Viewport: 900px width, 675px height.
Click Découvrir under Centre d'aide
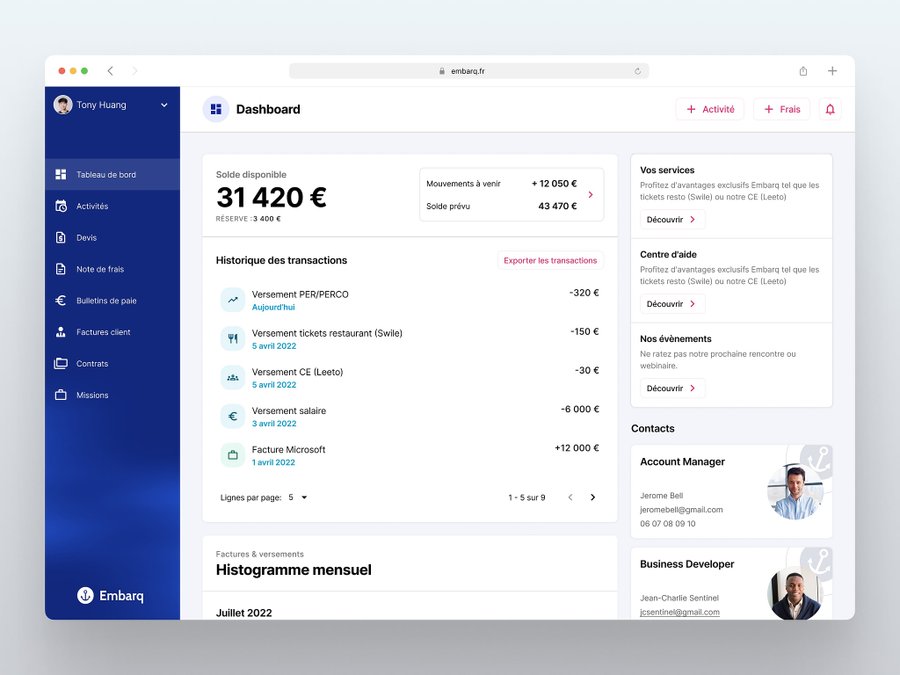[x=672, y=304]
